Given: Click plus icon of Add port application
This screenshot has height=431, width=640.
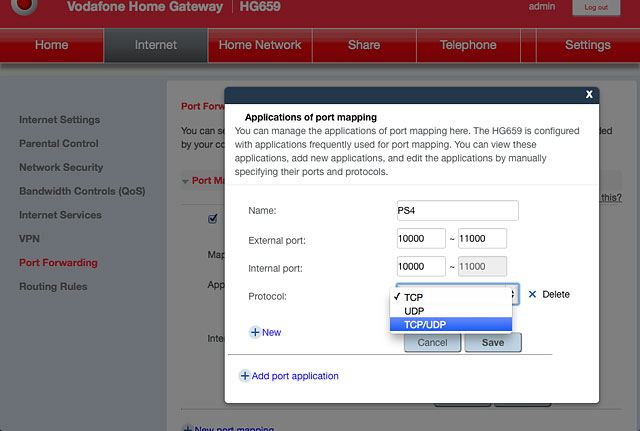Looking at the screenshot, I should (x=244, y=375).
